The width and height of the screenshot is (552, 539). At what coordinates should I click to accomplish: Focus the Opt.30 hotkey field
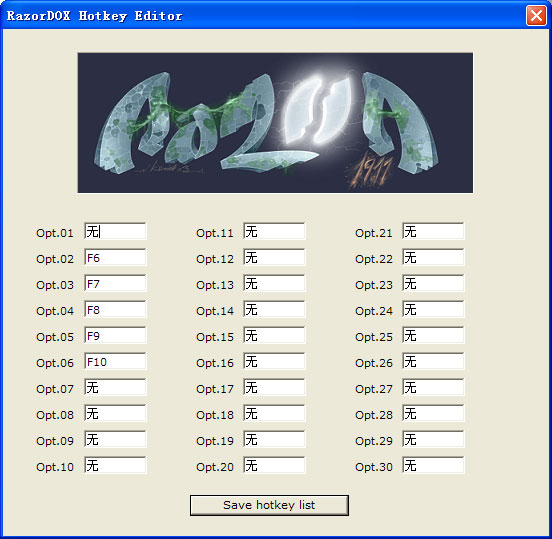tap(434, 466)
